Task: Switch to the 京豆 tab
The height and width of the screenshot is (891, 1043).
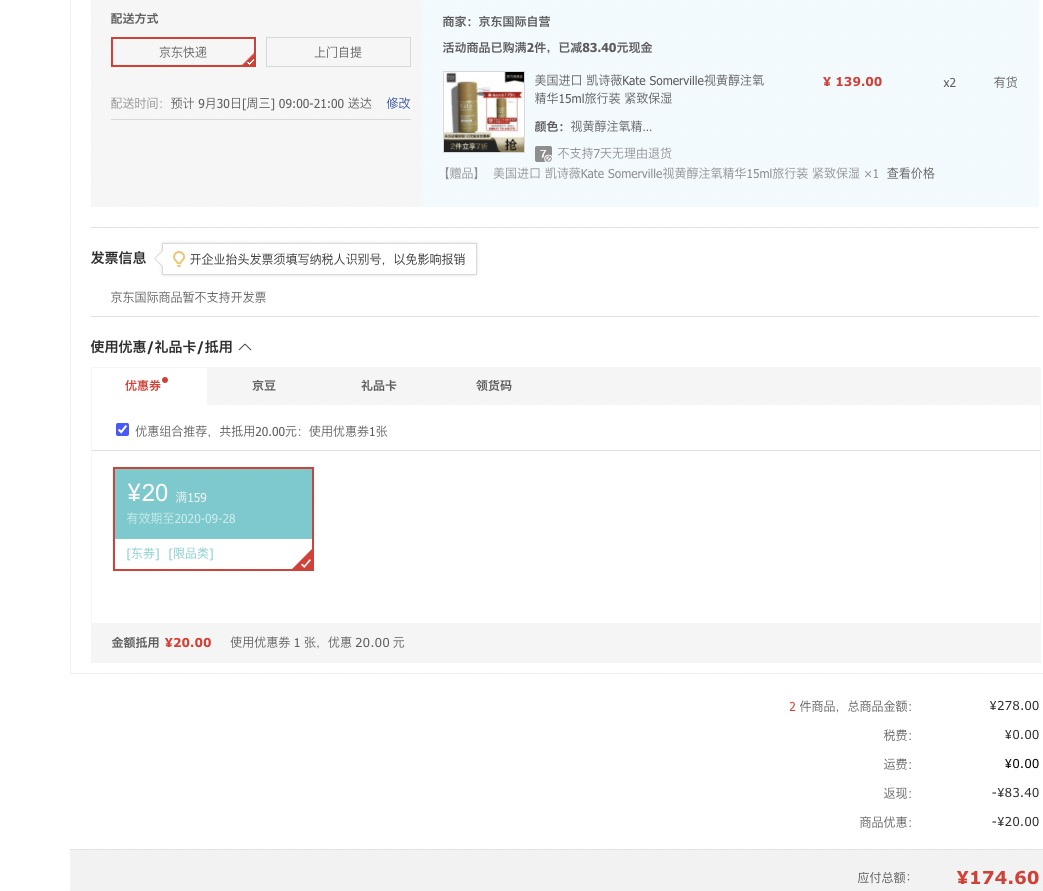Action: [263, 385]
